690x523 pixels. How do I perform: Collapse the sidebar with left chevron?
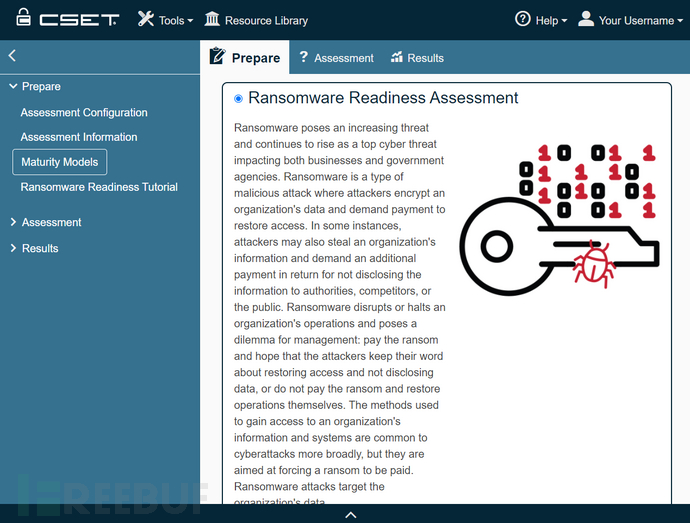[12, 57]
